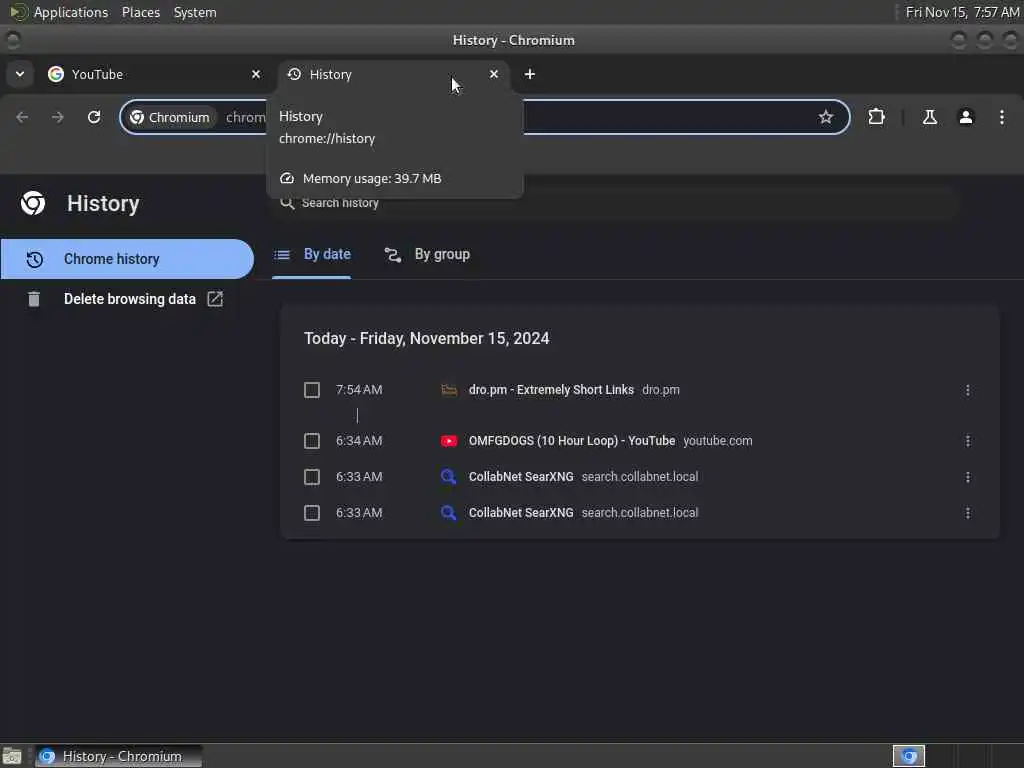
Task: Select the History tab
Action: pyautogui.click(x=394, y=74)
